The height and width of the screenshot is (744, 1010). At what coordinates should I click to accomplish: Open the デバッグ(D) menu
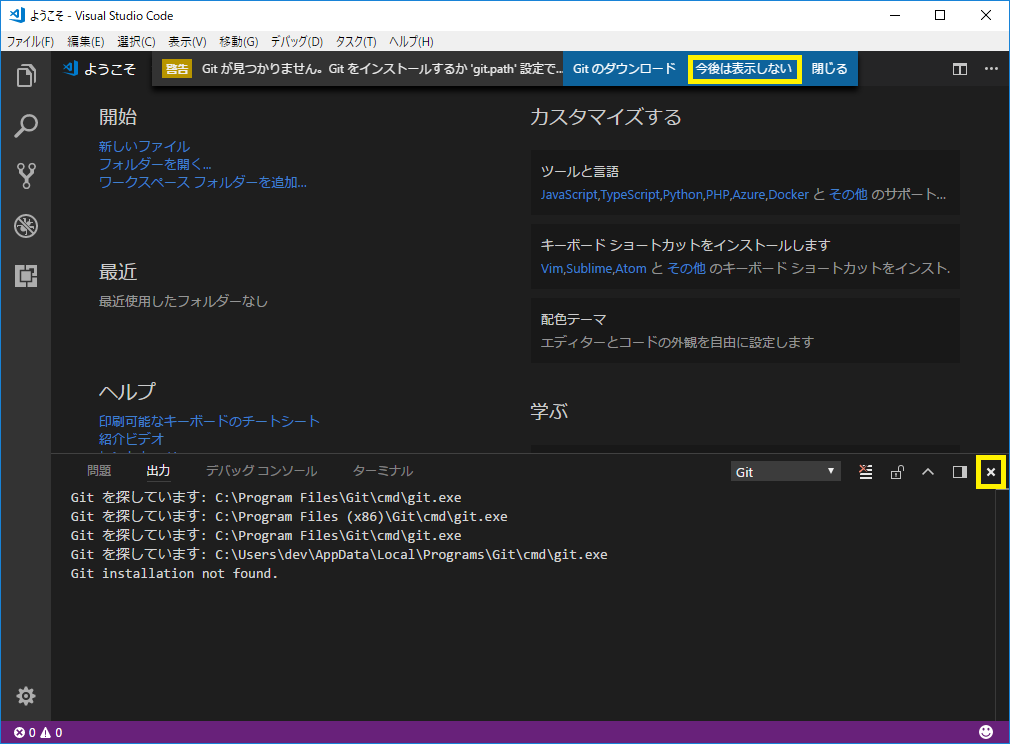pos(296,42)
